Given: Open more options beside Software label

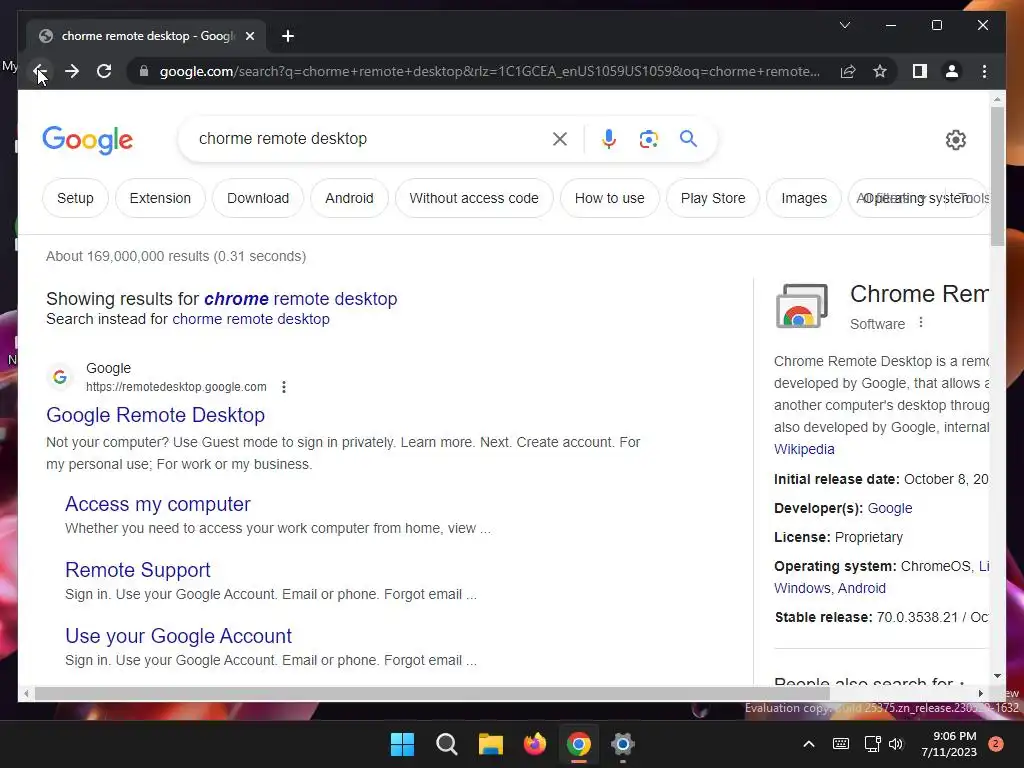Looking at the screenshot, I should pyautogui.click(x=921, y=323).
